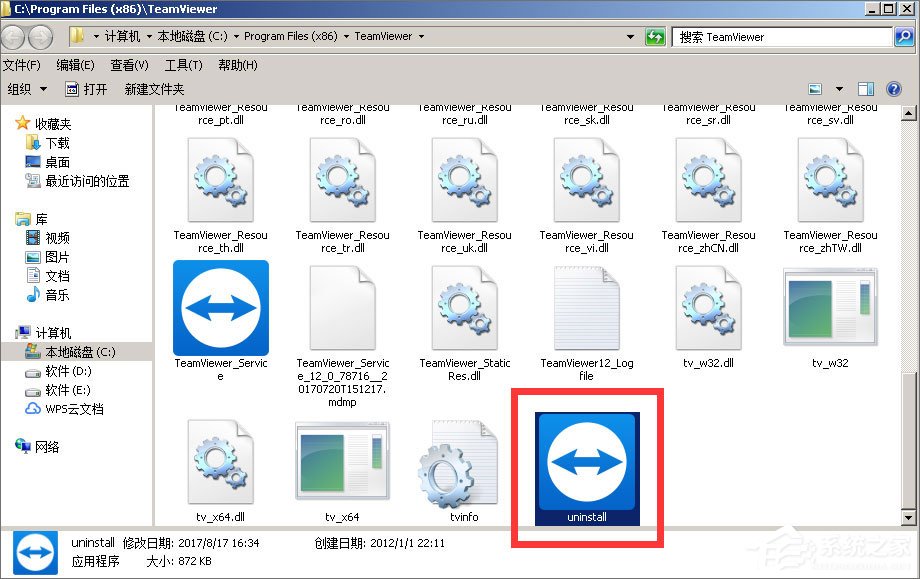The width and height of the screenshot is (920, 579).
Task: Select the TeamViewer12_Log file
Action: pyautogui.click(x=587, y=308)
